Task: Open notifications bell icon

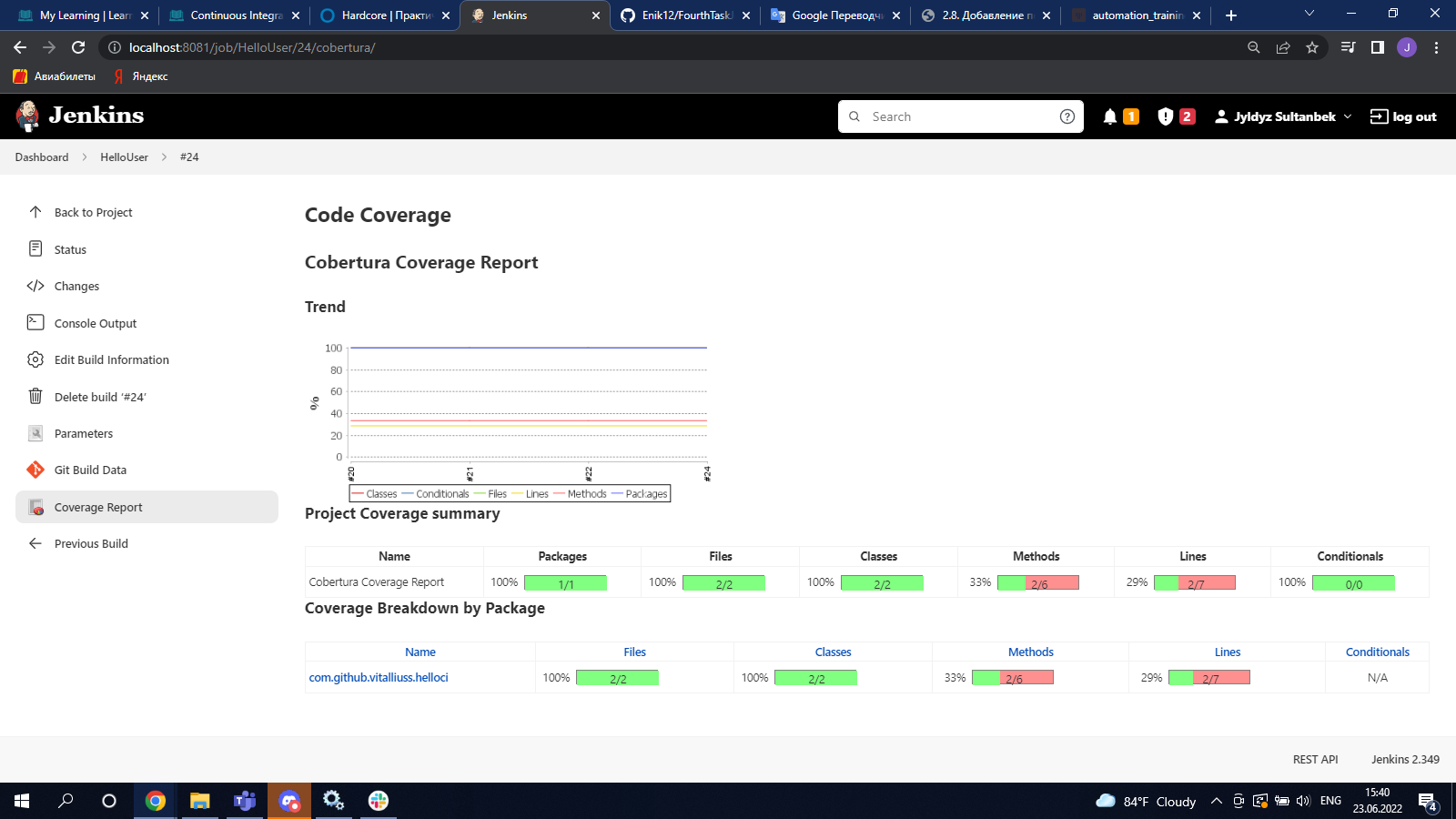Action: (x=1110, y=116)
